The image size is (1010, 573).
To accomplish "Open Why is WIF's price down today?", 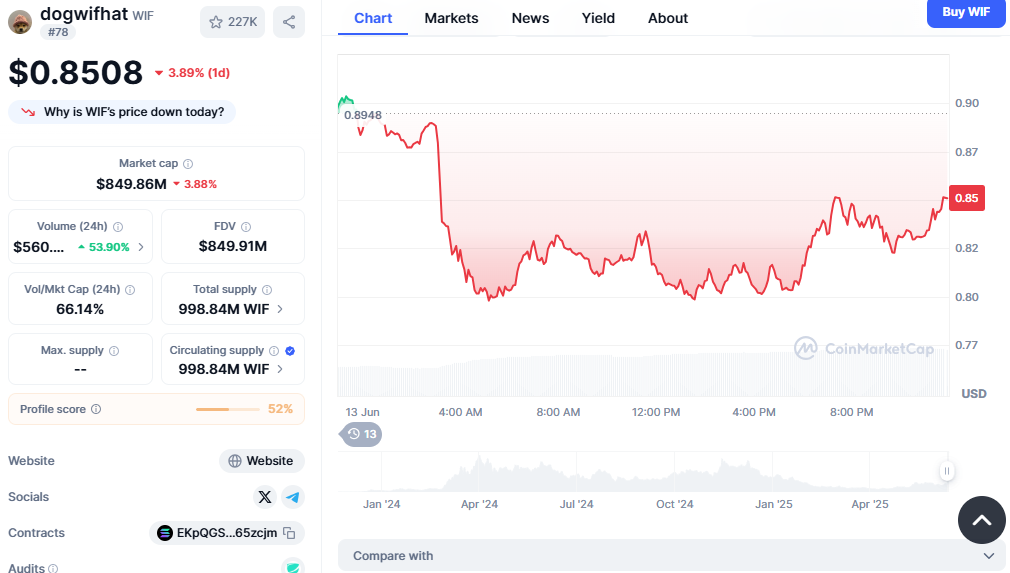I will tap(122, 112).
